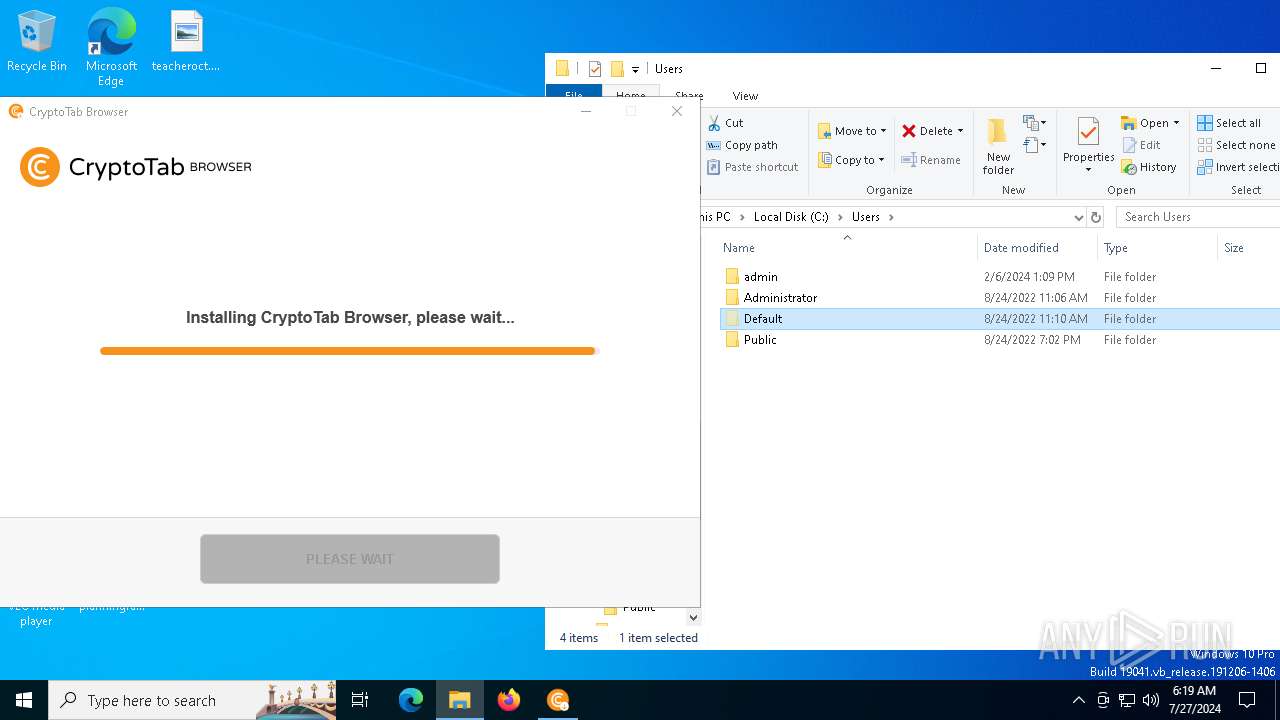Screen dimensions: 1280x720
Task: Click Copy path in the ribbon
Action: click(x=742, y=145)
